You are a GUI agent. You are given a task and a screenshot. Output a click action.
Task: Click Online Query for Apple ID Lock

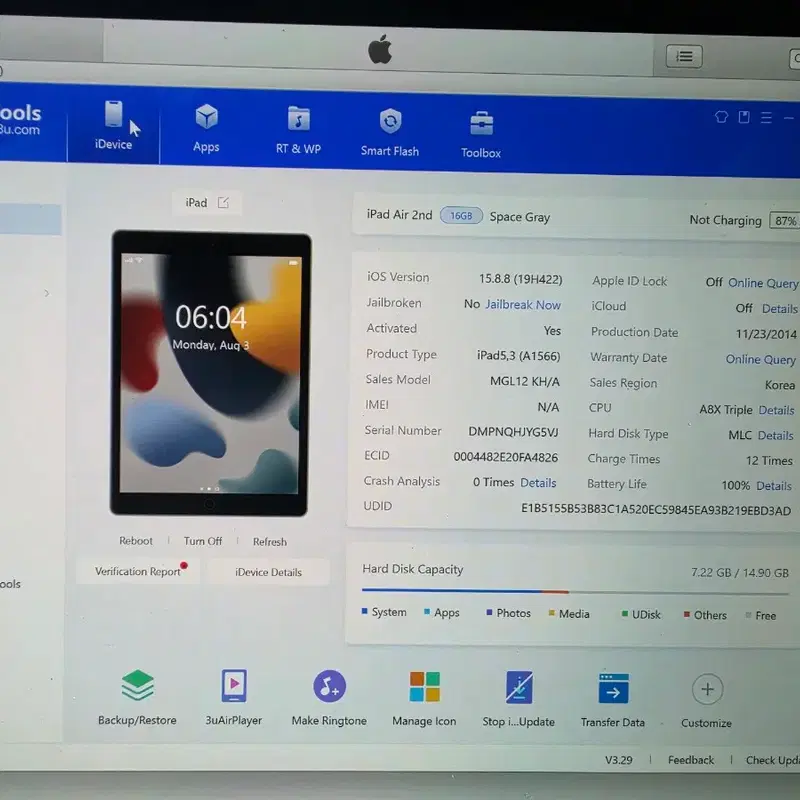[763, 283]
